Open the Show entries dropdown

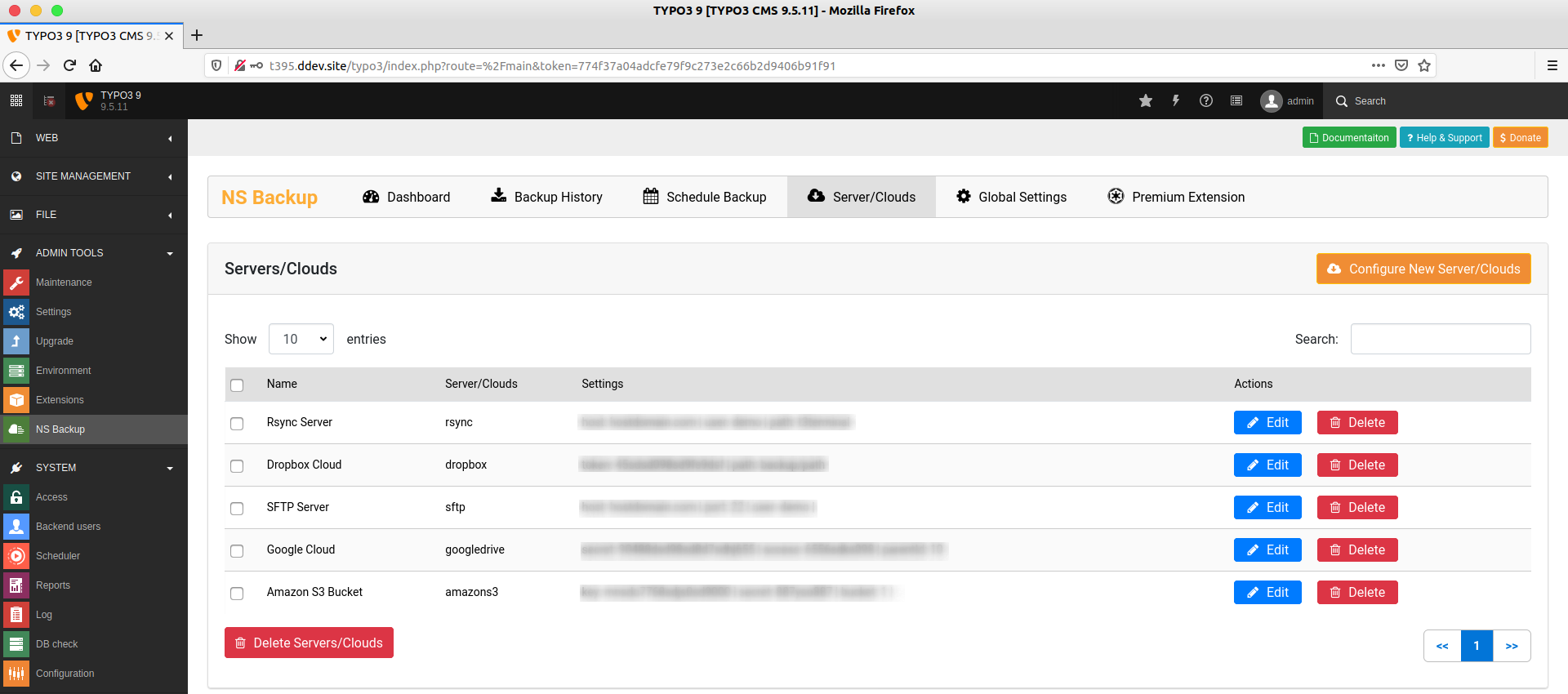point(301,339)
